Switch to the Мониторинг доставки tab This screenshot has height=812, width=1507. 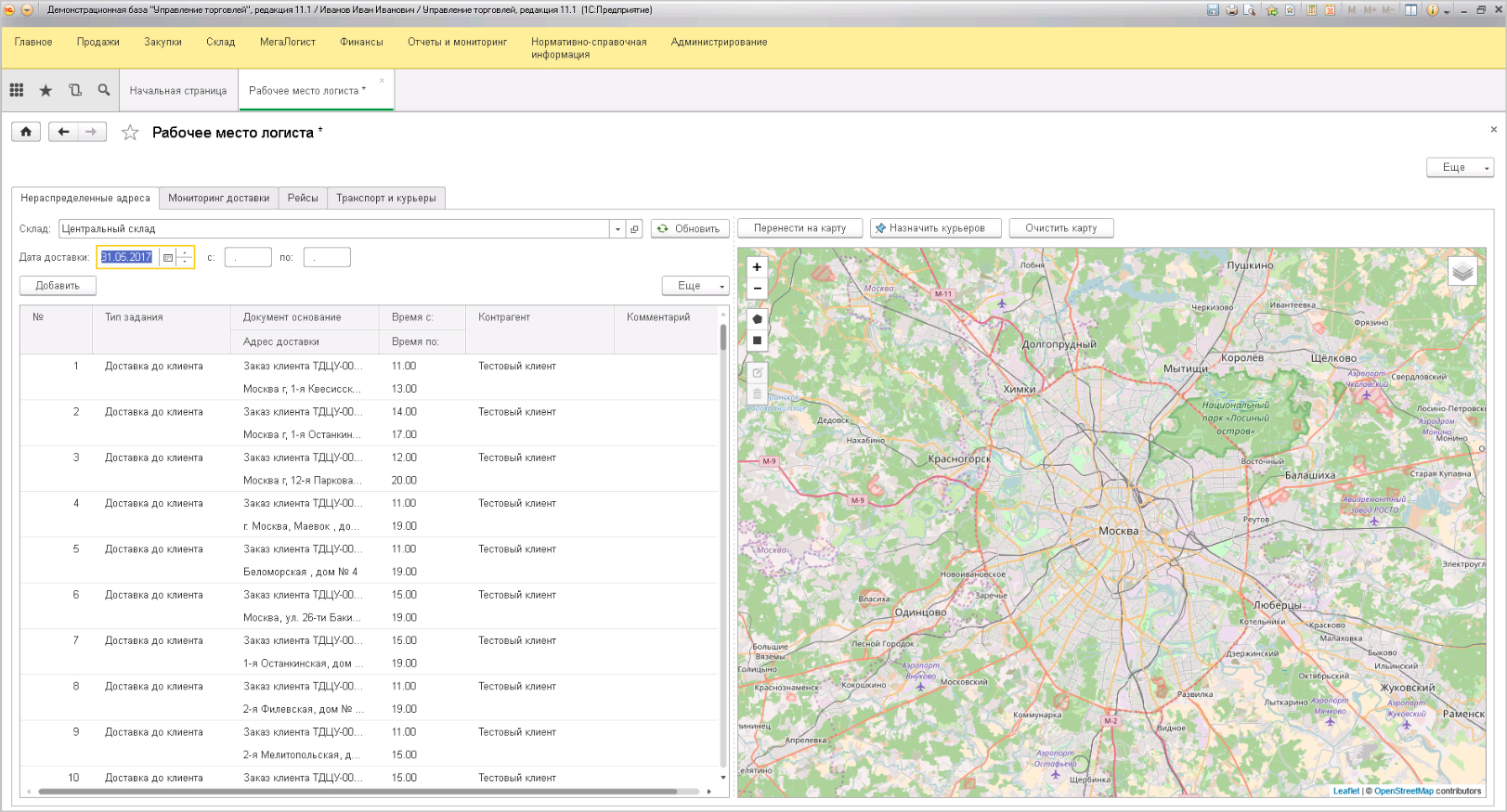point(218,198)
